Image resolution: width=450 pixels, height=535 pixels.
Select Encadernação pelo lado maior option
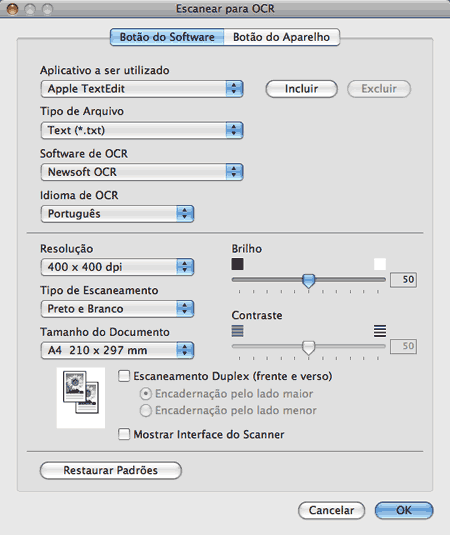(145, 394)
